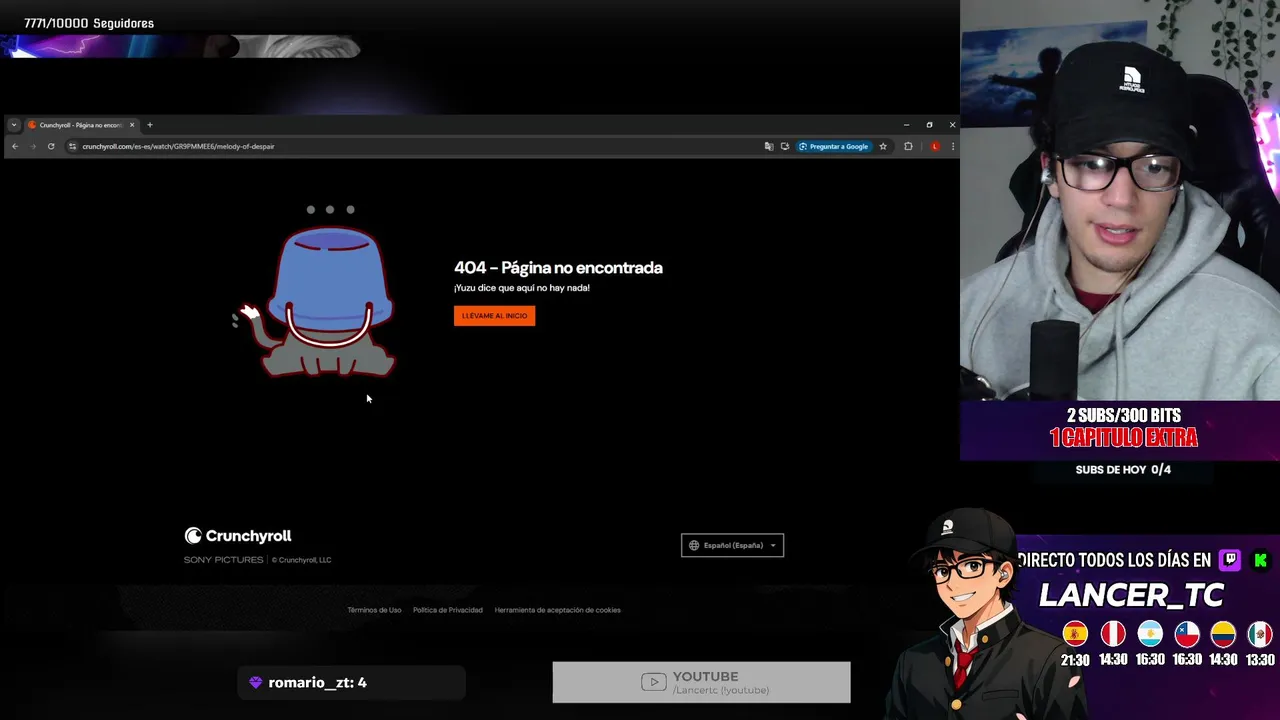This screenshot has height=720, width=1280.
Task: Open a new browser tab
Action: (x=150, y=125)
